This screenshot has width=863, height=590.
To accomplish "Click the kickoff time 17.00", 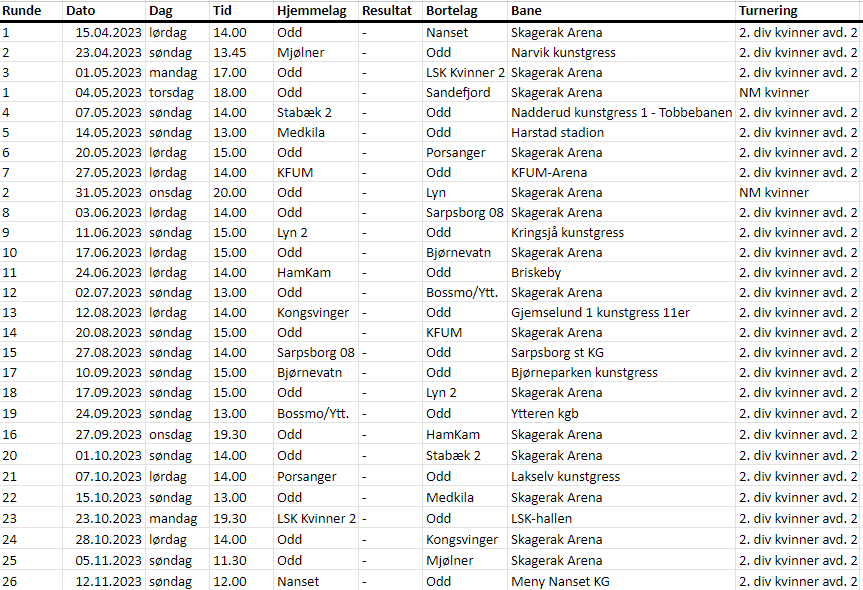I will point(230,73).
